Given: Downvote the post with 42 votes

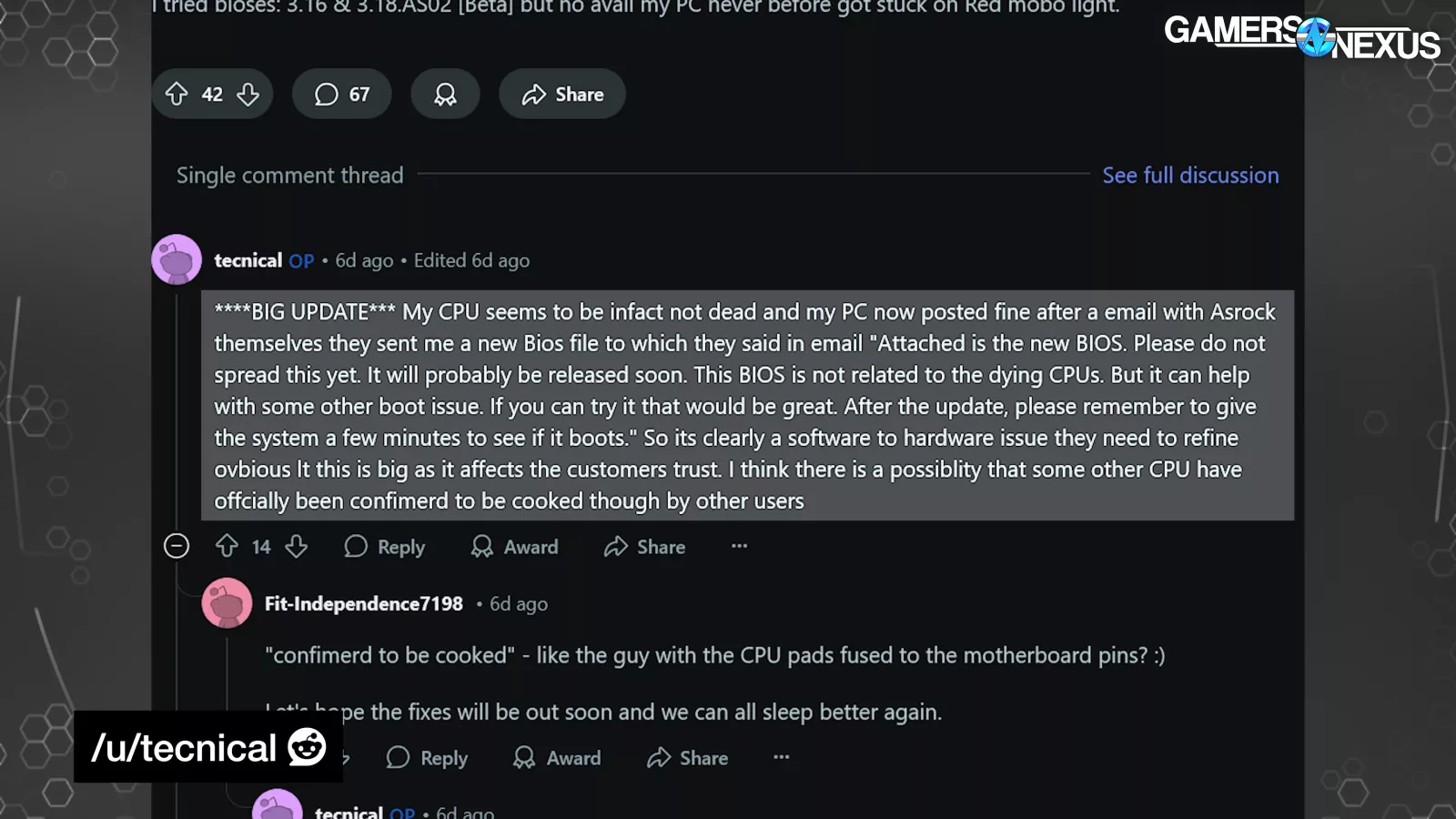Looking at the screenshot, I should point(248,94).
